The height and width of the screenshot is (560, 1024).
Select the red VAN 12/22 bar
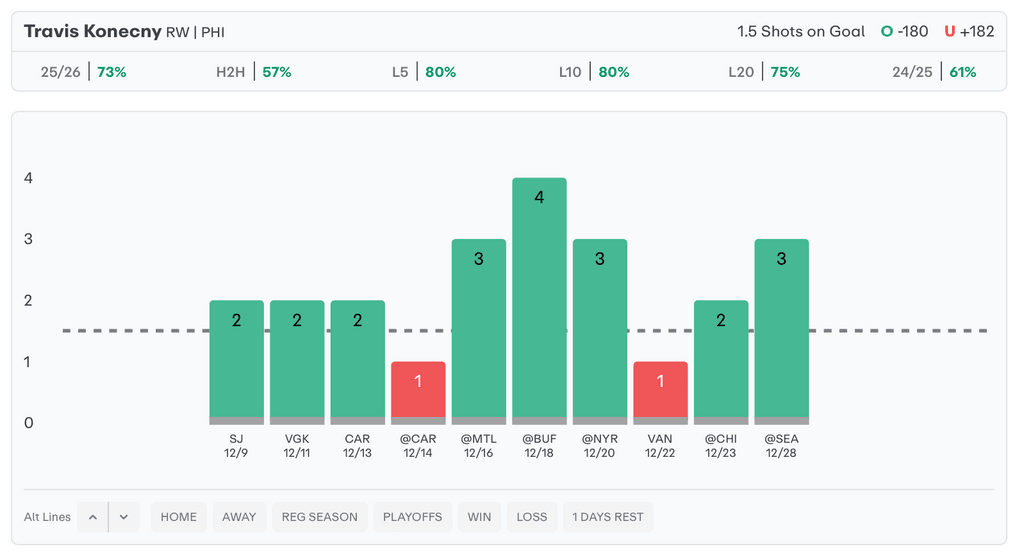660,390
